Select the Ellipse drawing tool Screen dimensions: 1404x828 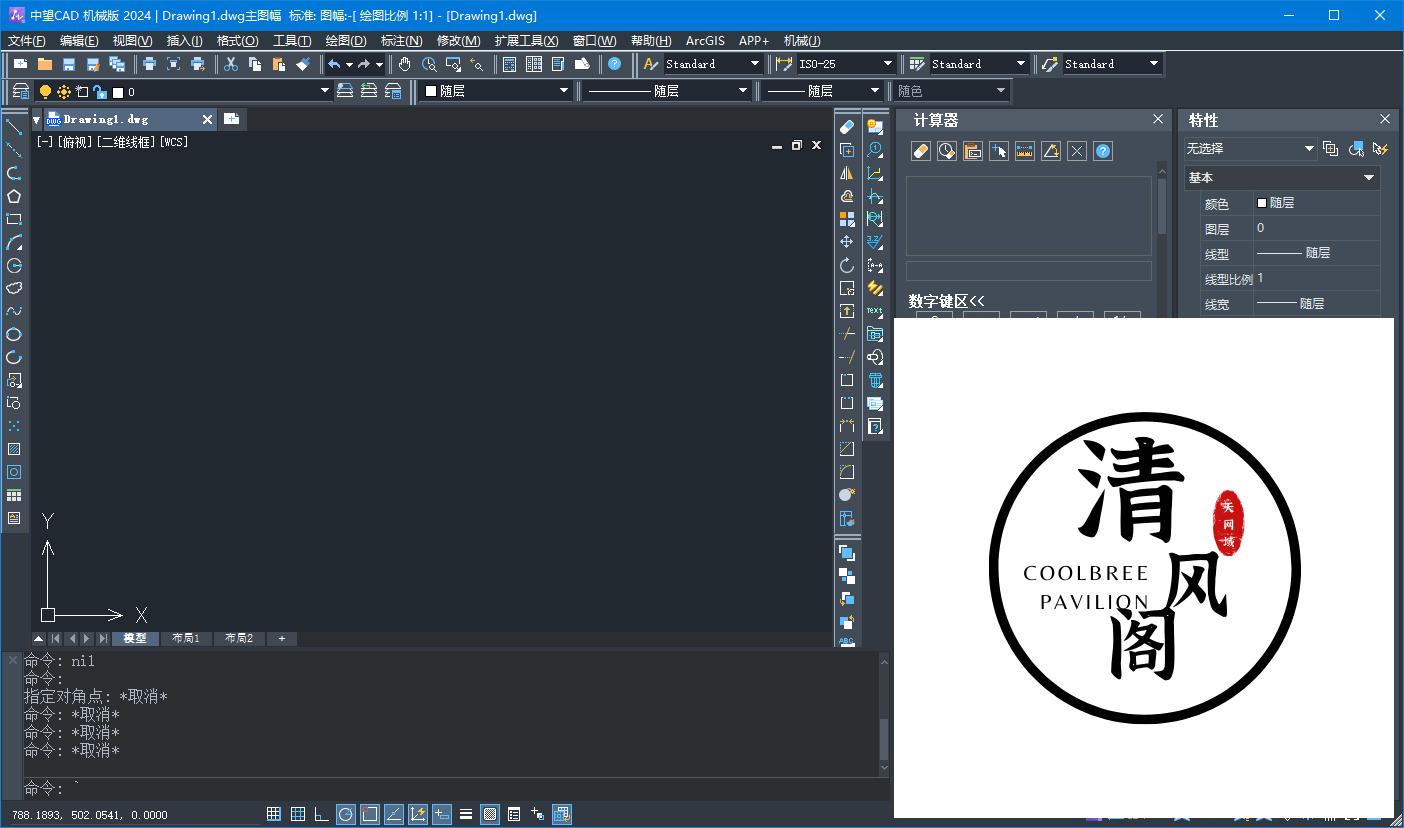[x=14, y=334]
